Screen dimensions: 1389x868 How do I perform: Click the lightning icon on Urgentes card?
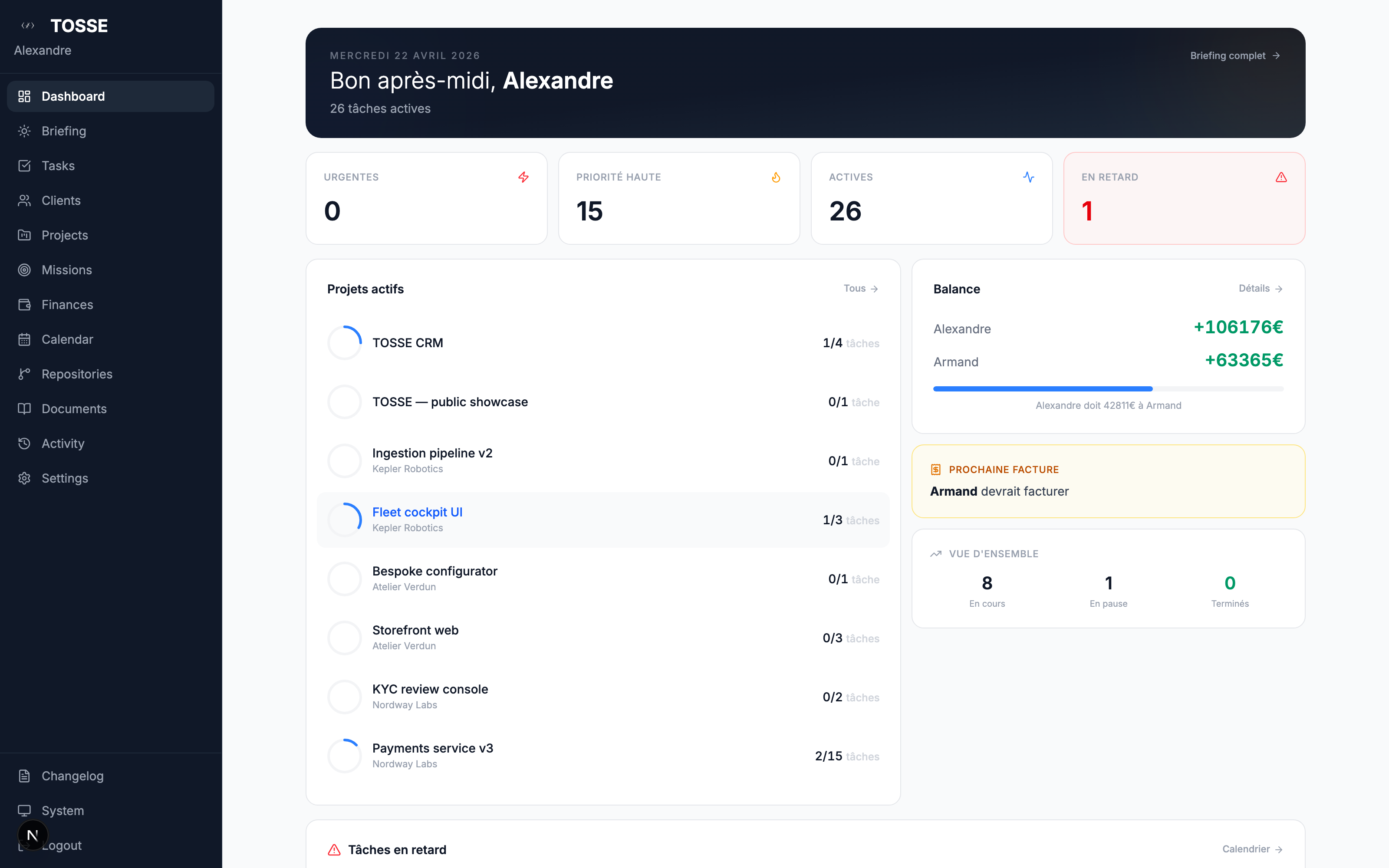pyautogui.click(x=524, y=177)
